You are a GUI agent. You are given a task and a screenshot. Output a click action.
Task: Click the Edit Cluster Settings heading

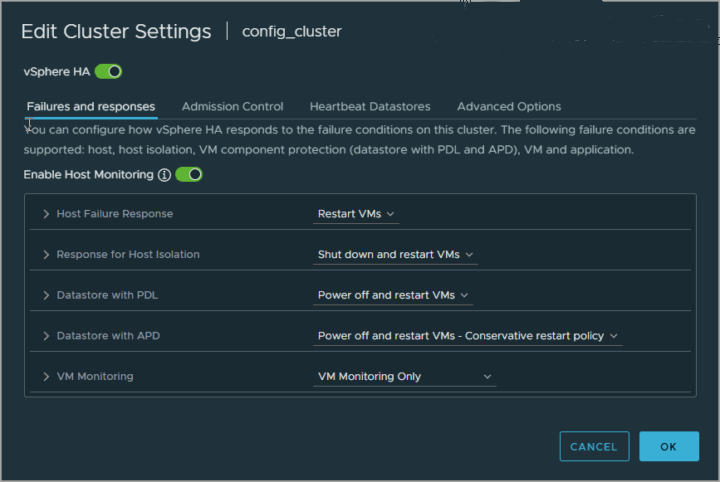point(116,32)
